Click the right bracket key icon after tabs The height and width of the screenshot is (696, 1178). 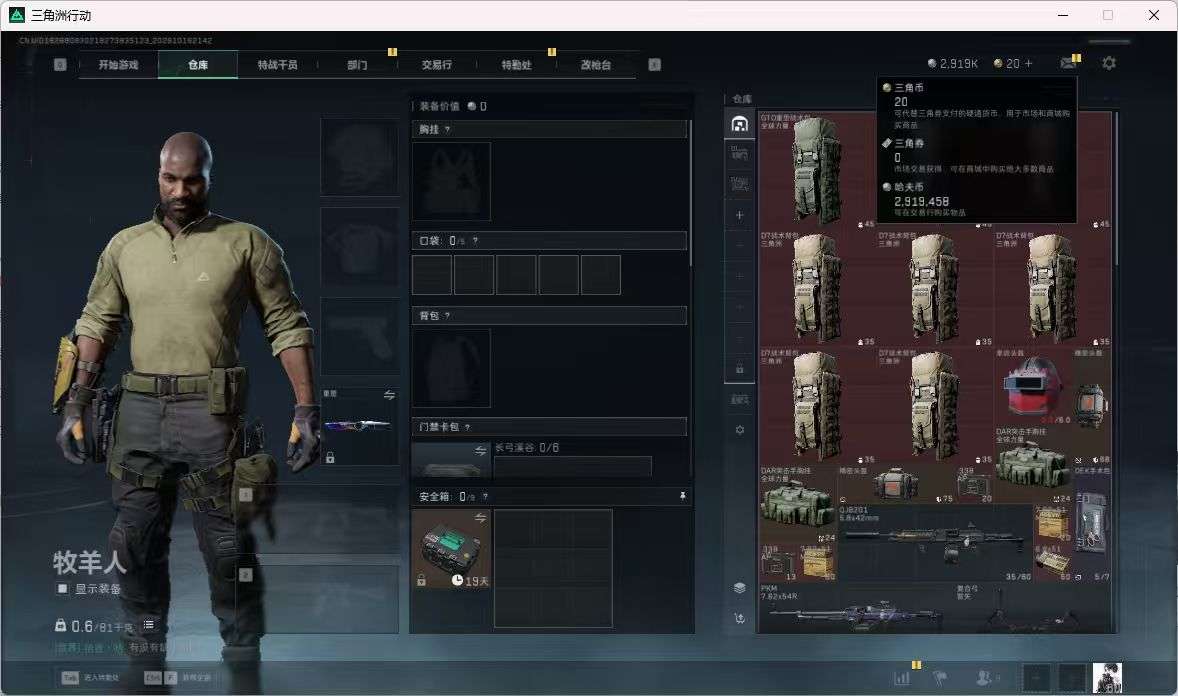[x=654, y=65]
